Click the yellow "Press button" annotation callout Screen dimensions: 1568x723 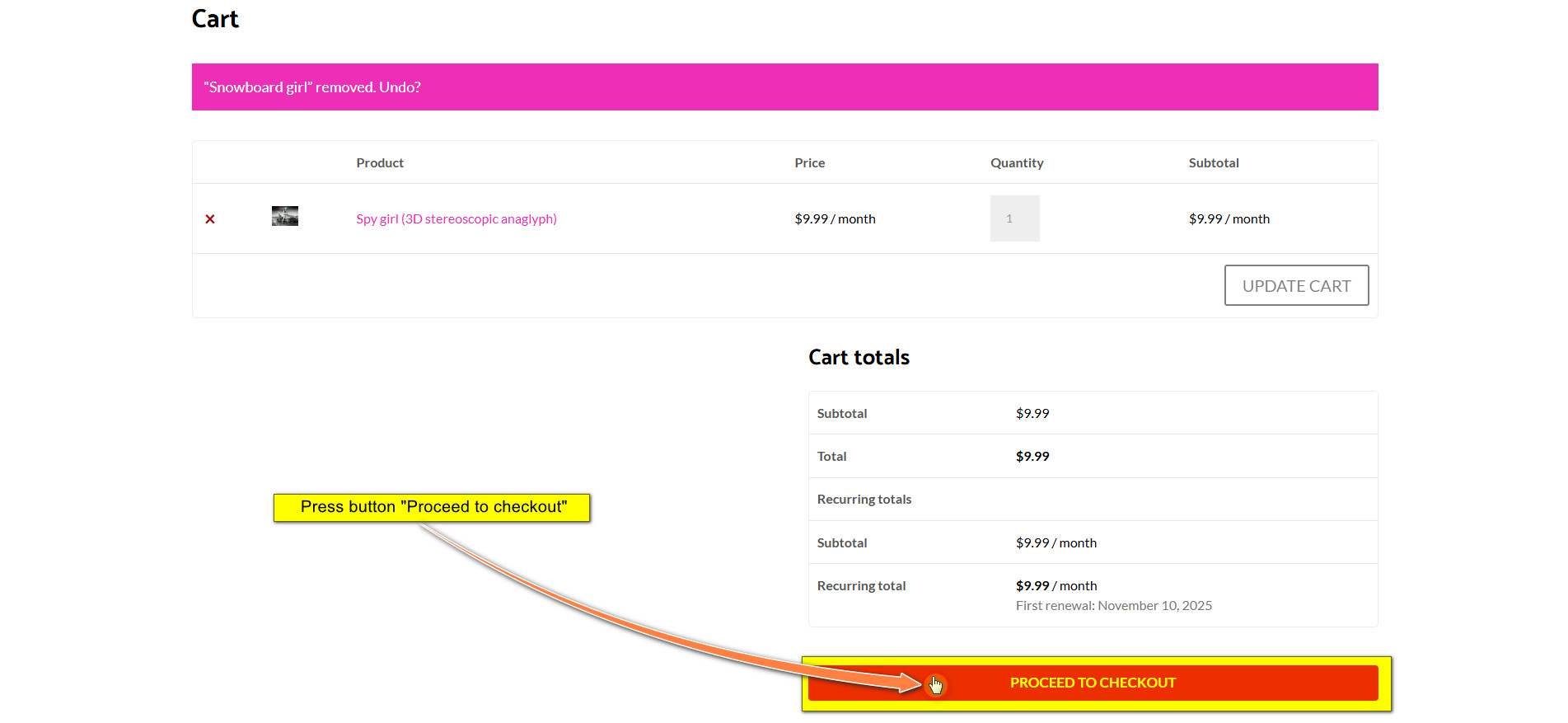tap(433, 507)
